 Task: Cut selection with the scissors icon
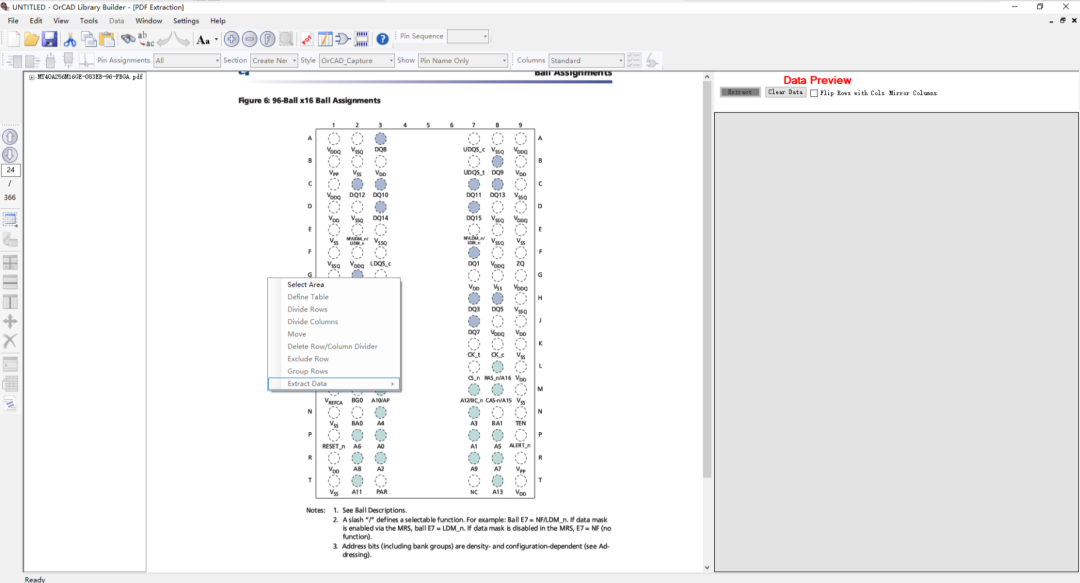tap(70, 39)
